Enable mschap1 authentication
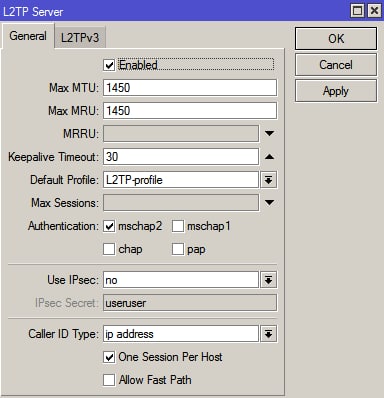This screenshot has width=384, height=398. click(178, 226)
